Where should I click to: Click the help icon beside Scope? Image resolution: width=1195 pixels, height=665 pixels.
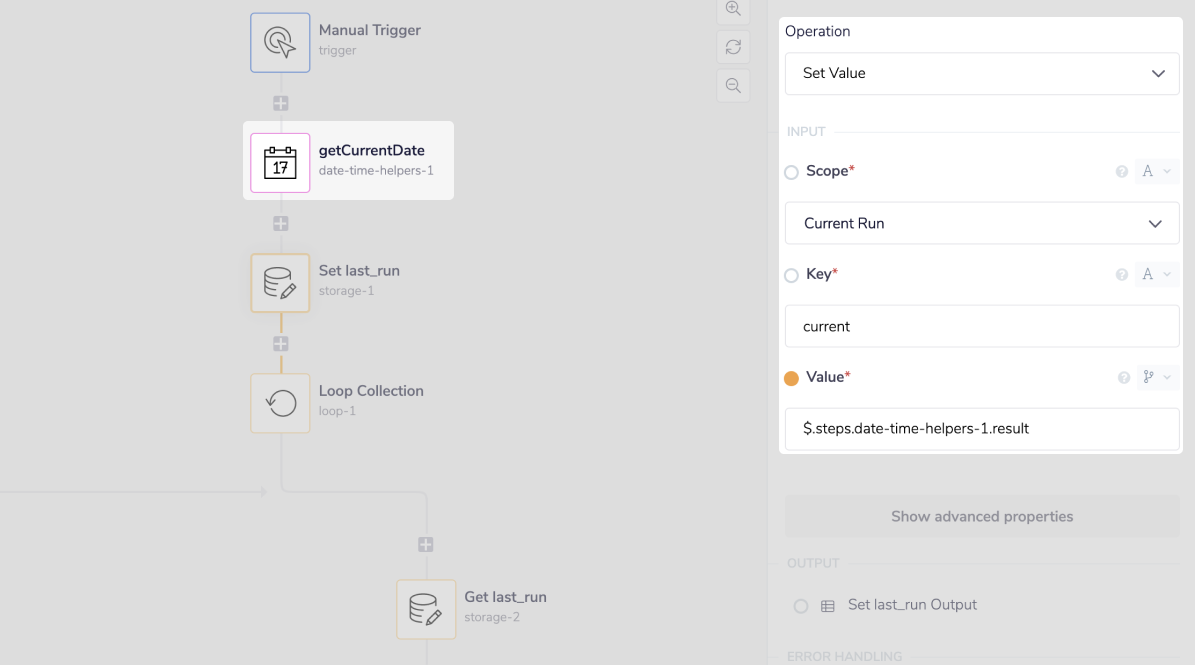1122,172
